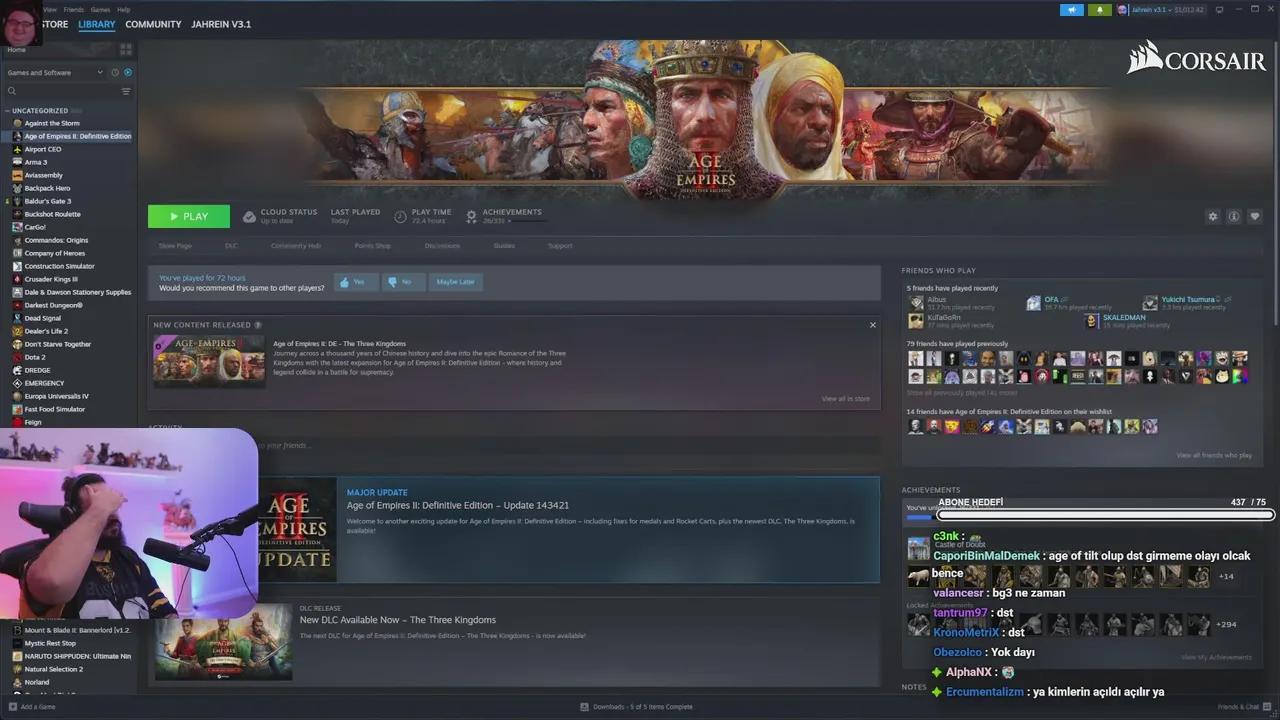Click the Don't Starve Together game icon
This screenshot has height=720, width=1280.
point(17,344)
